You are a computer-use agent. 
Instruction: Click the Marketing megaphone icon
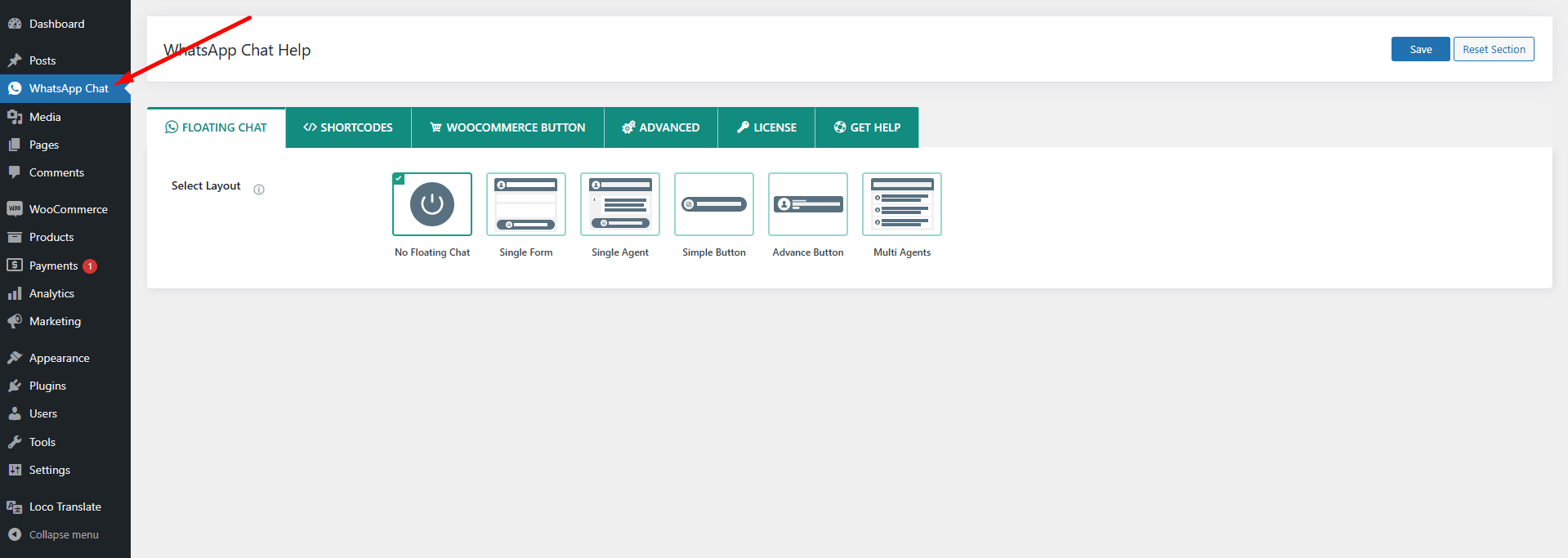tap(15, 321)
